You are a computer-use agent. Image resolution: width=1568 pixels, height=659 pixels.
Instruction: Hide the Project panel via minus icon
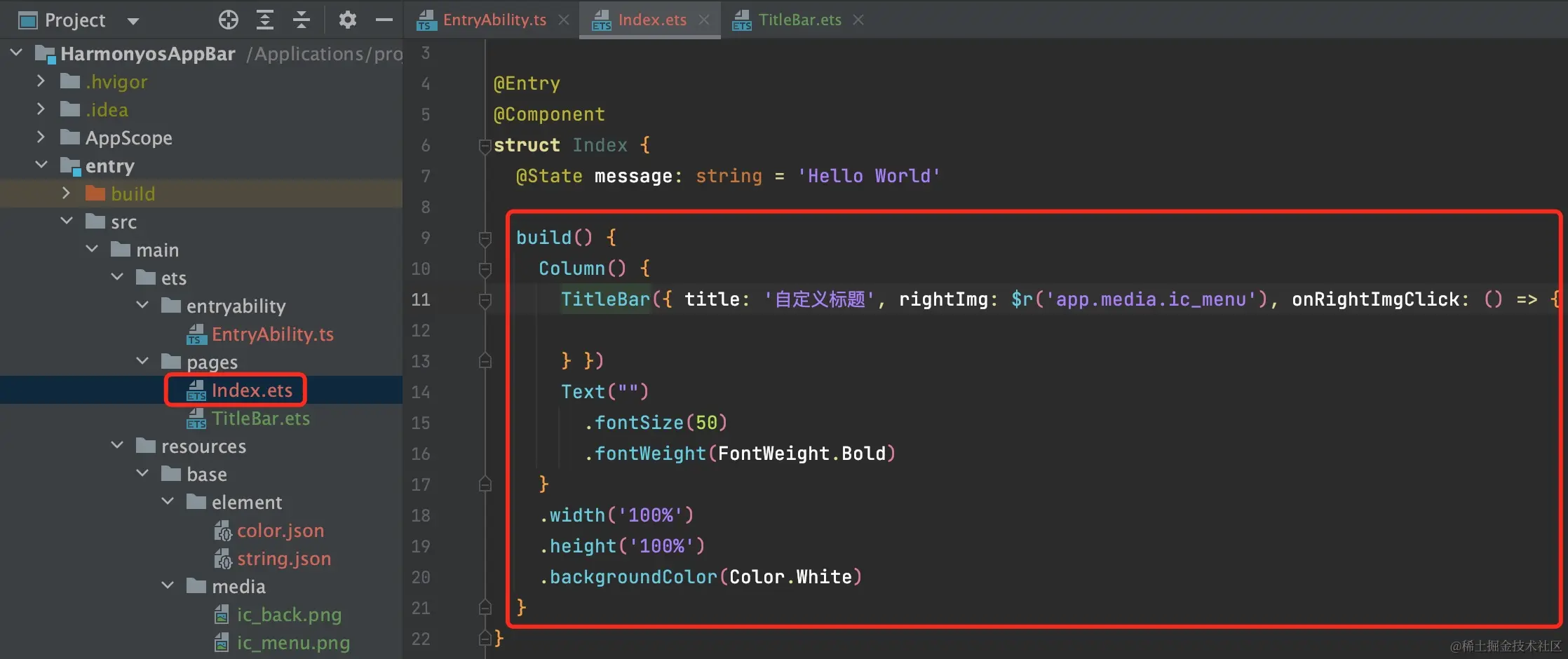[x=384, y=20]
